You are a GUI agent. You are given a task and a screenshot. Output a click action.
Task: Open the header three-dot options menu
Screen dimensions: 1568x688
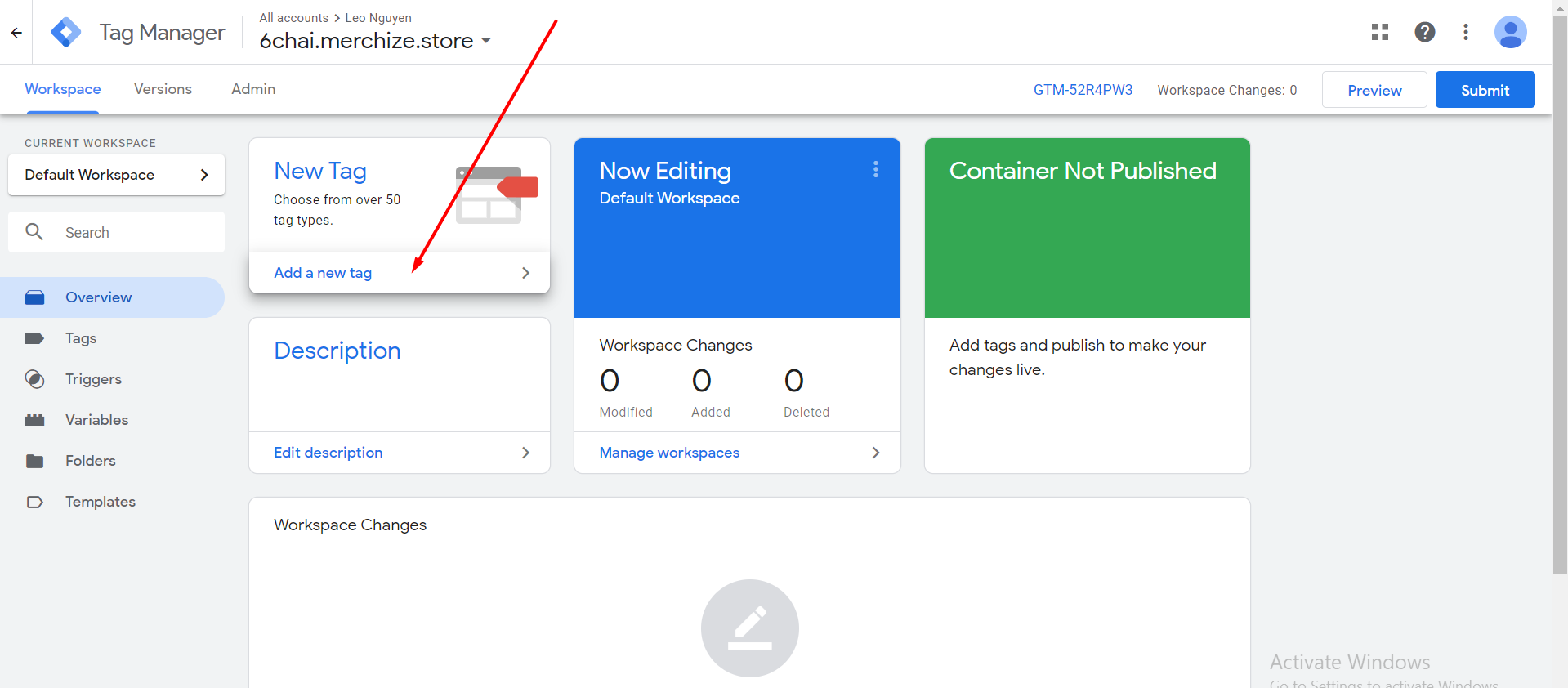[1466, 32]
